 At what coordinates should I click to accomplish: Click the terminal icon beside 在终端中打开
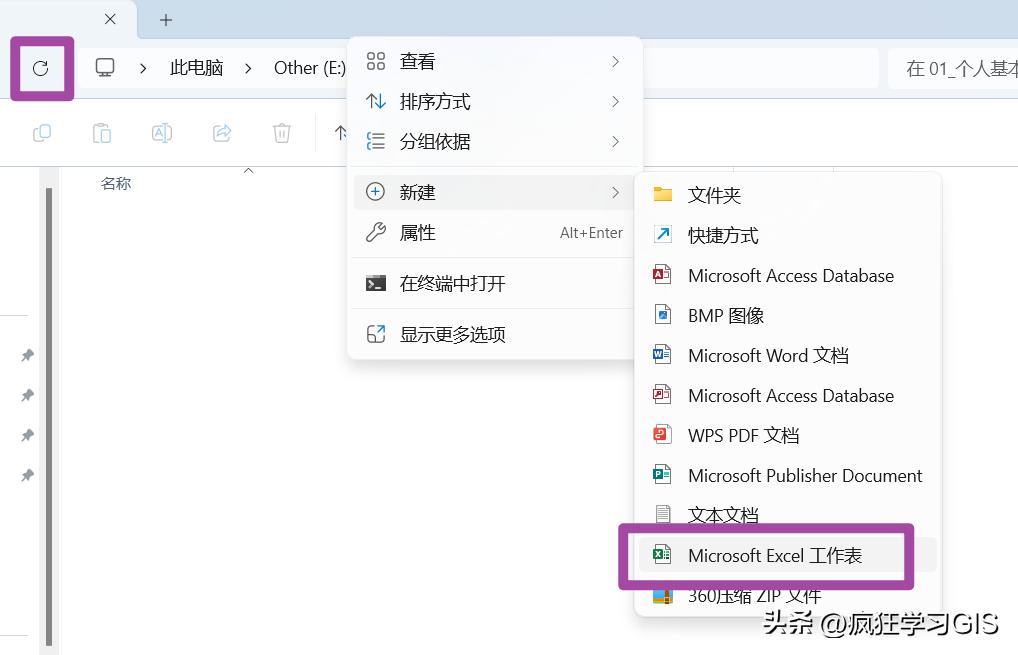(376, 283)
